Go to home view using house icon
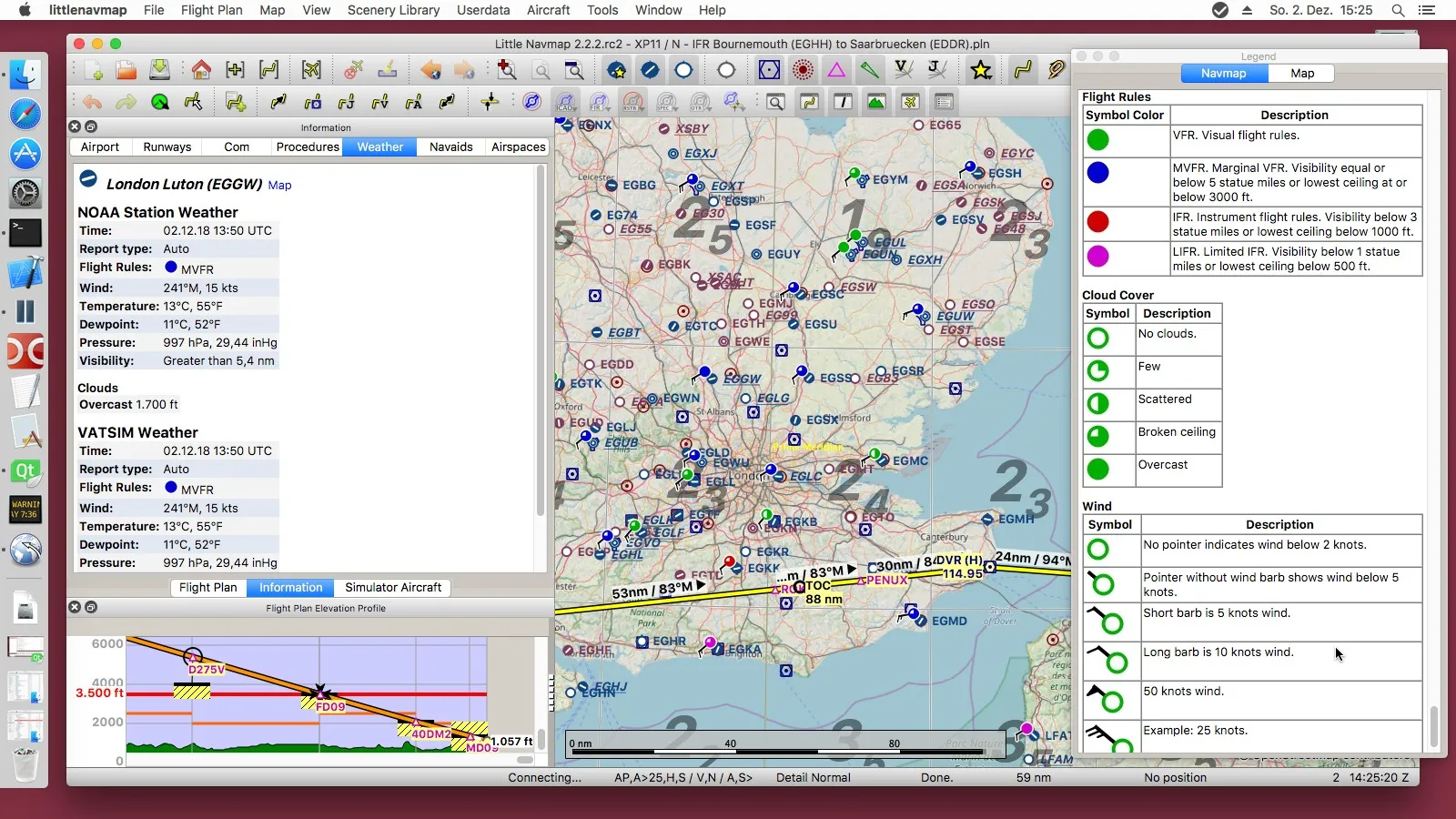 pos(201,70)
